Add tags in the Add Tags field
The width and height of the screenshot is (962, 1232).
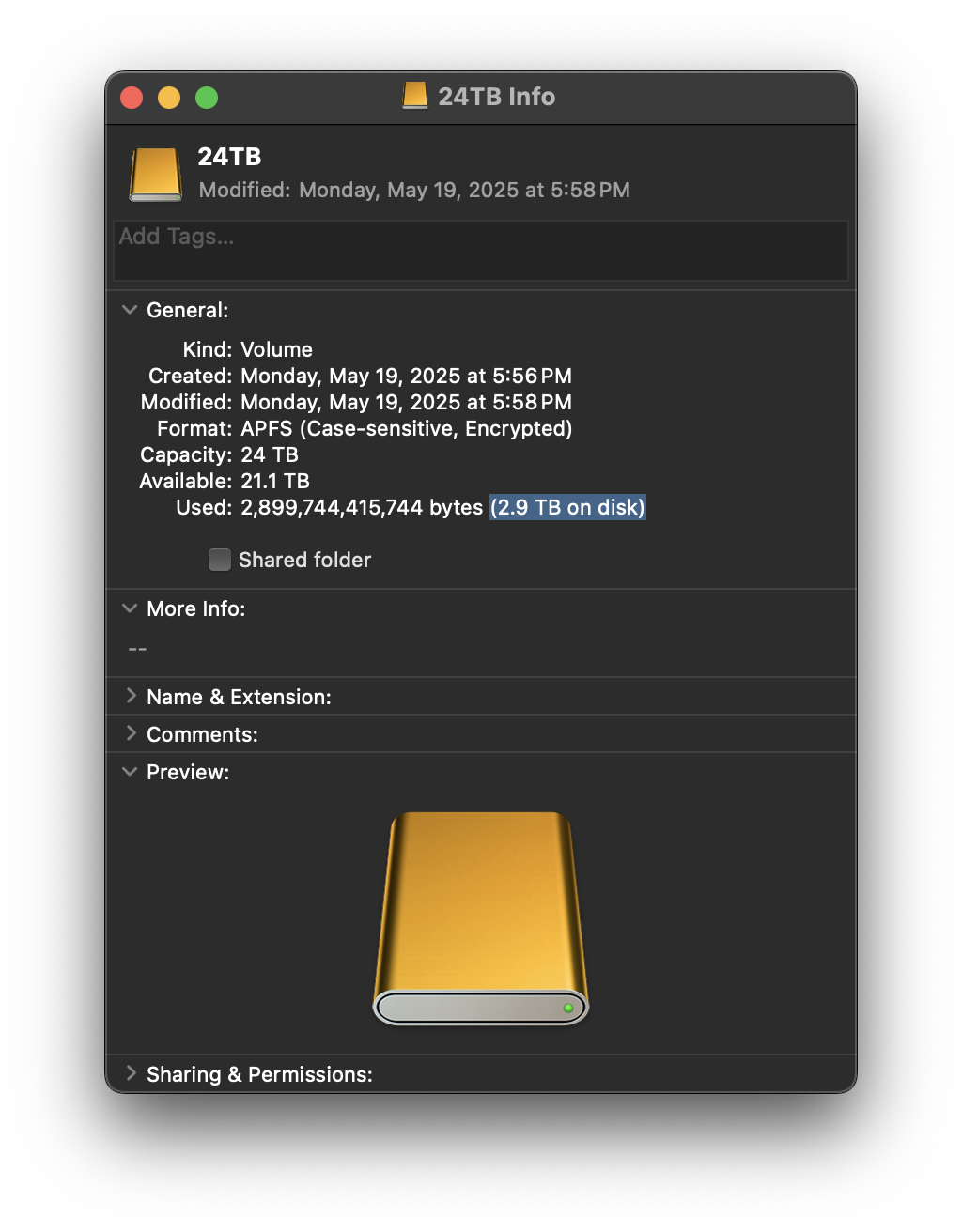click(x=481, y=251)
